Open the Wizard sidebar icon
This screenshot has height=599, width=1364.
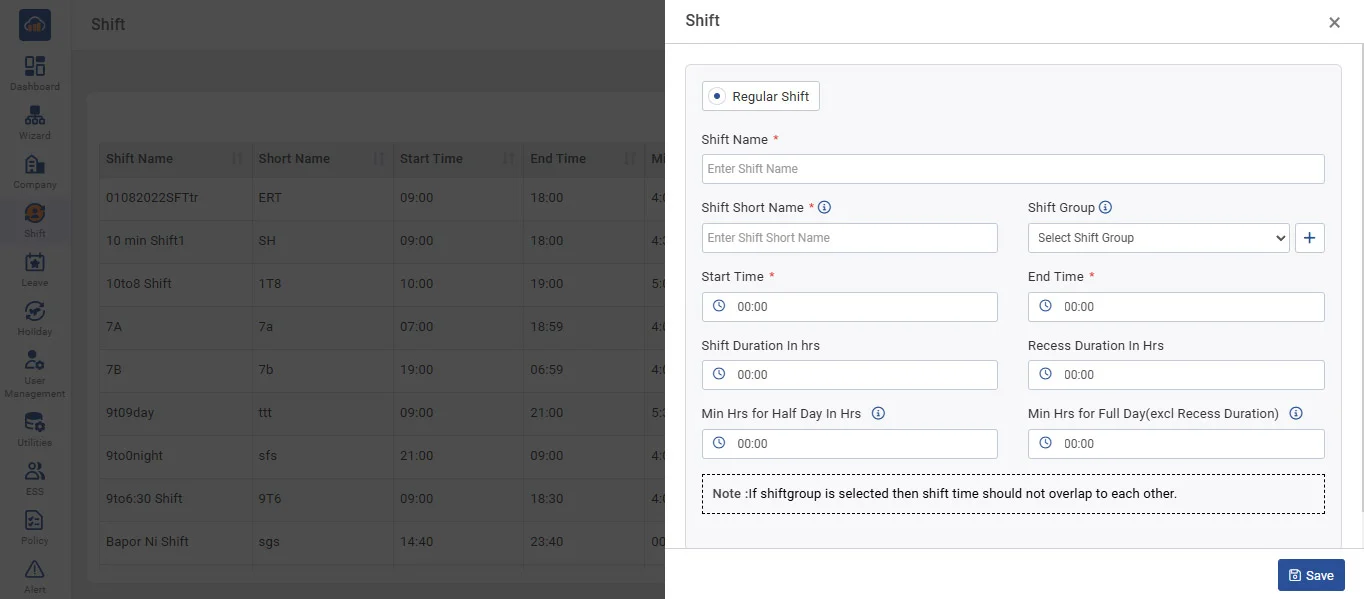pos(35,116)
